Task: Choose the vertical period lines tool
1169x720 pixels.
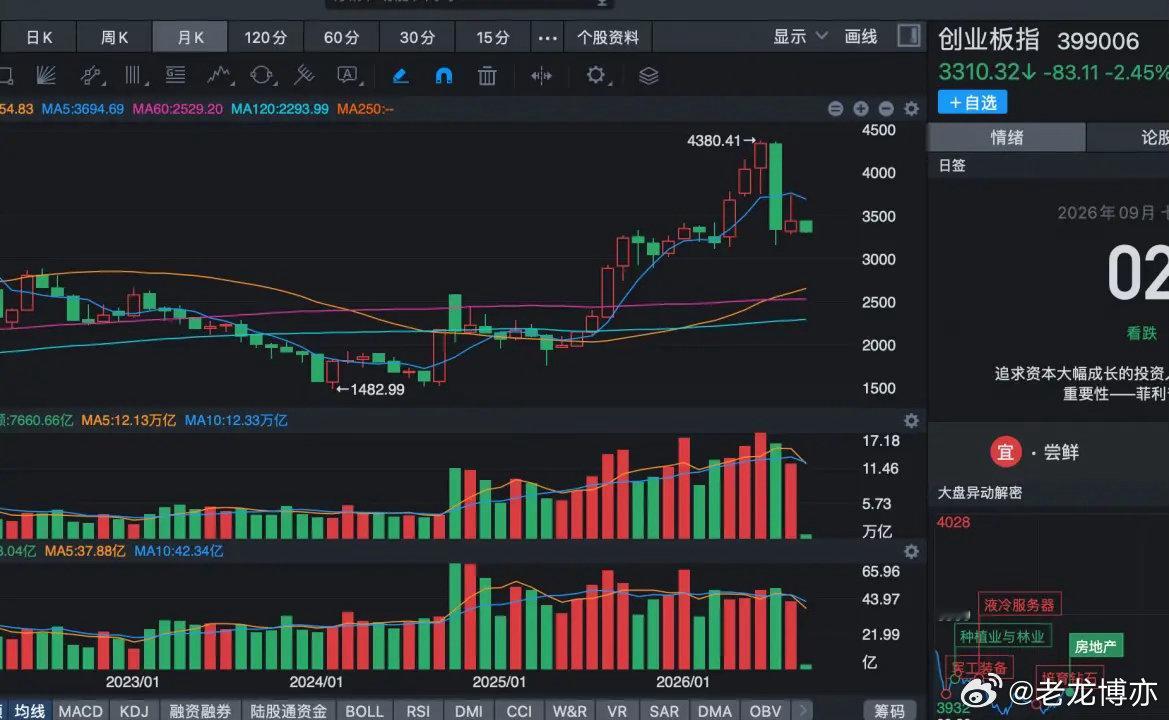Action: coord(133,75)
